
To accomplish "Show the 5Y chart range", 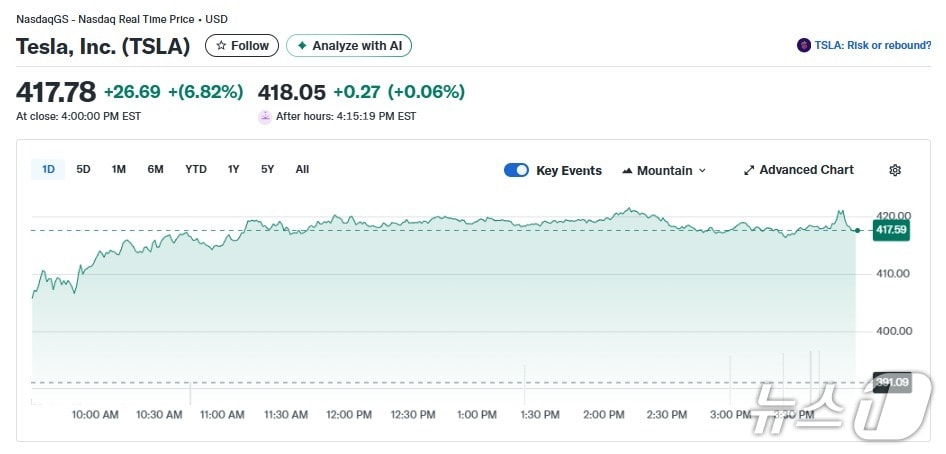I will (267, 169).
